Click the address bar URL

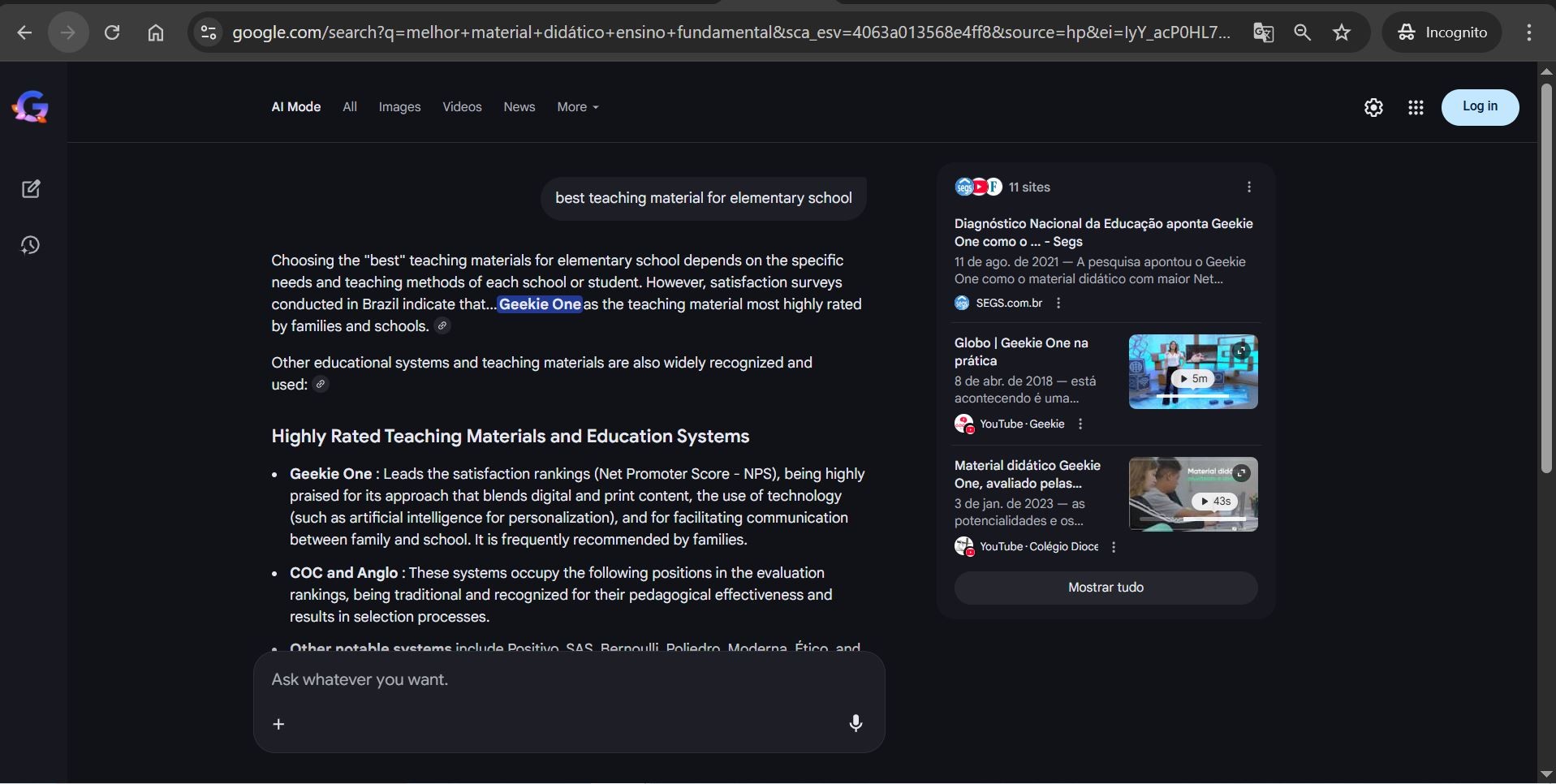[x=731, y=32]
